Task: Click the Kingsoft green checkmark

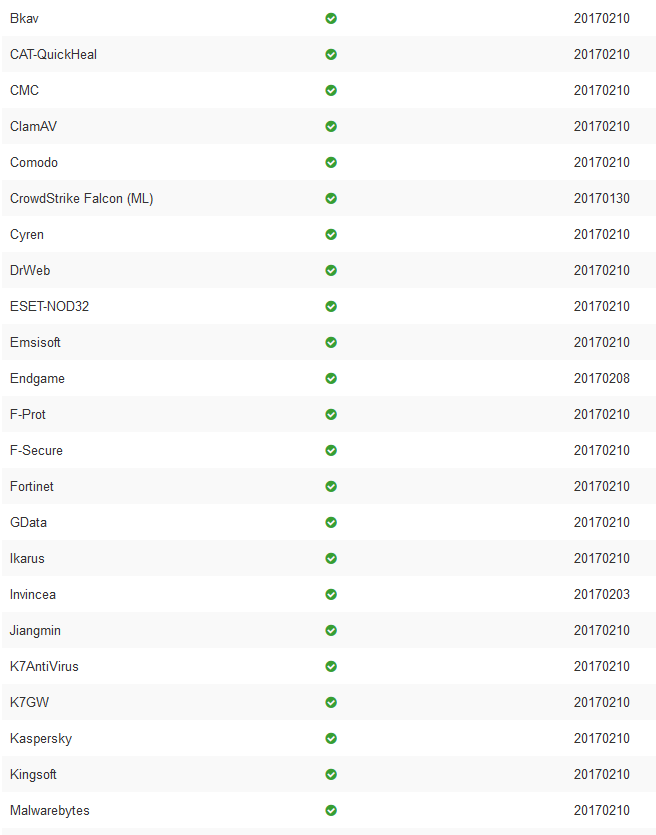Action: click(331, 774)
